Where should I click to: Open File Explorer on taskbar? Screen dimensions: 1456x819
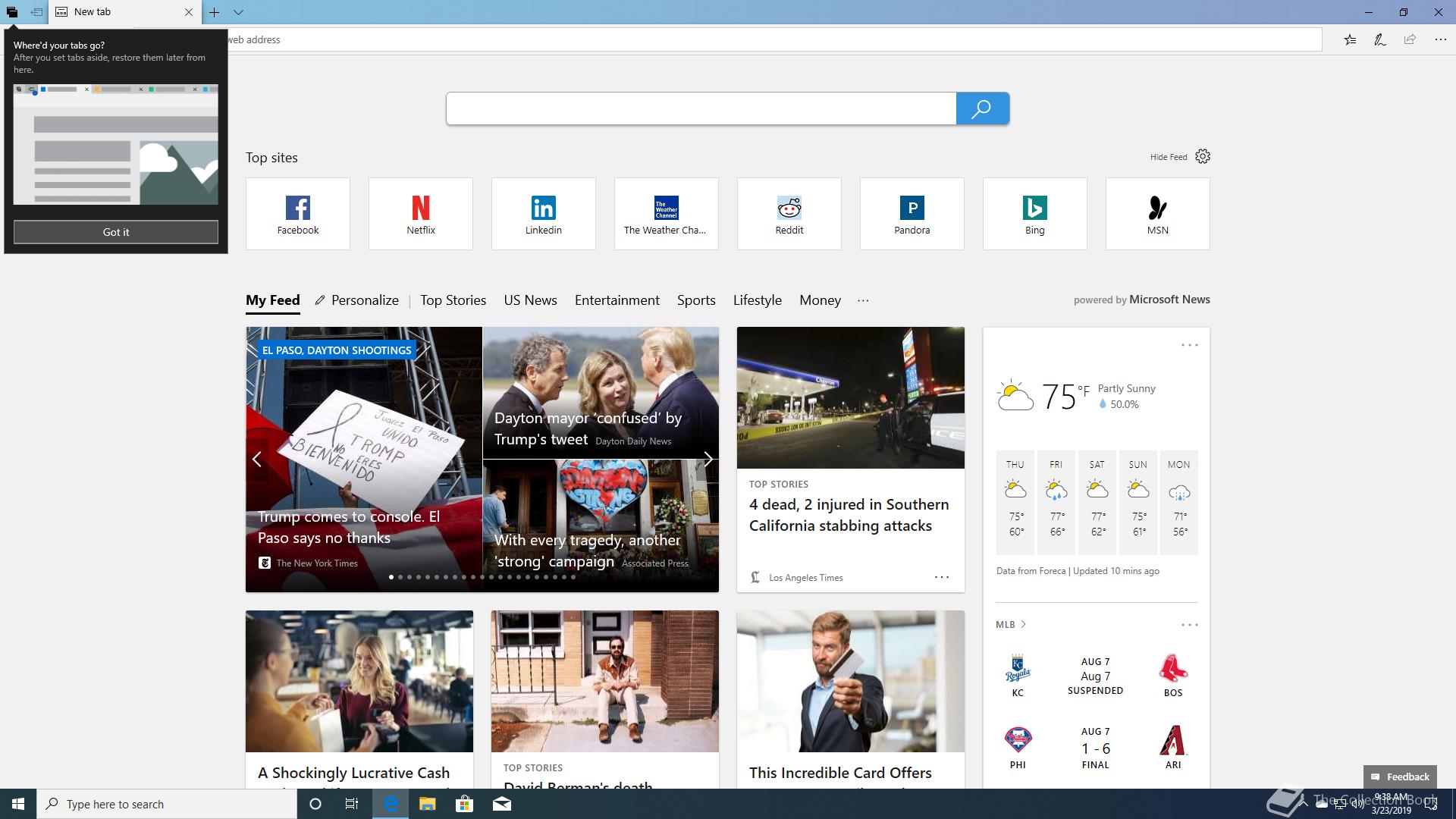tap(427, 804)
